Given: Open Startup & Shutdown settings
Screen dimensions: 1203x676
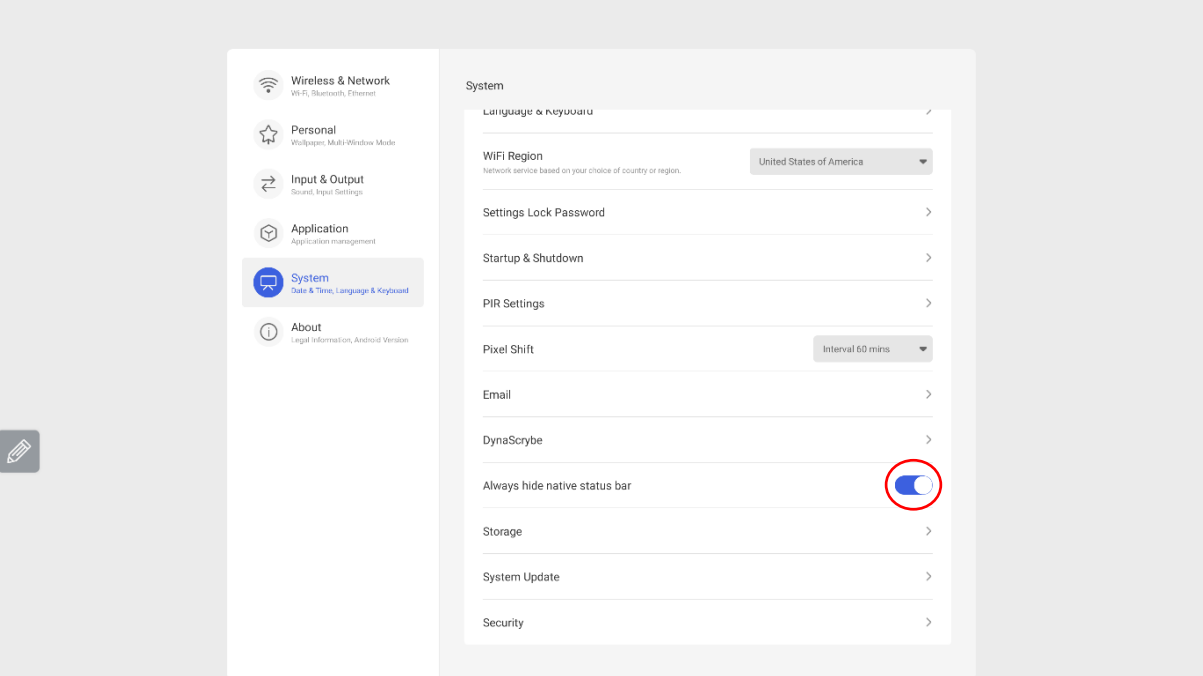Looking at the screenshot, I should pyautogui.click(x=708, y=258).
